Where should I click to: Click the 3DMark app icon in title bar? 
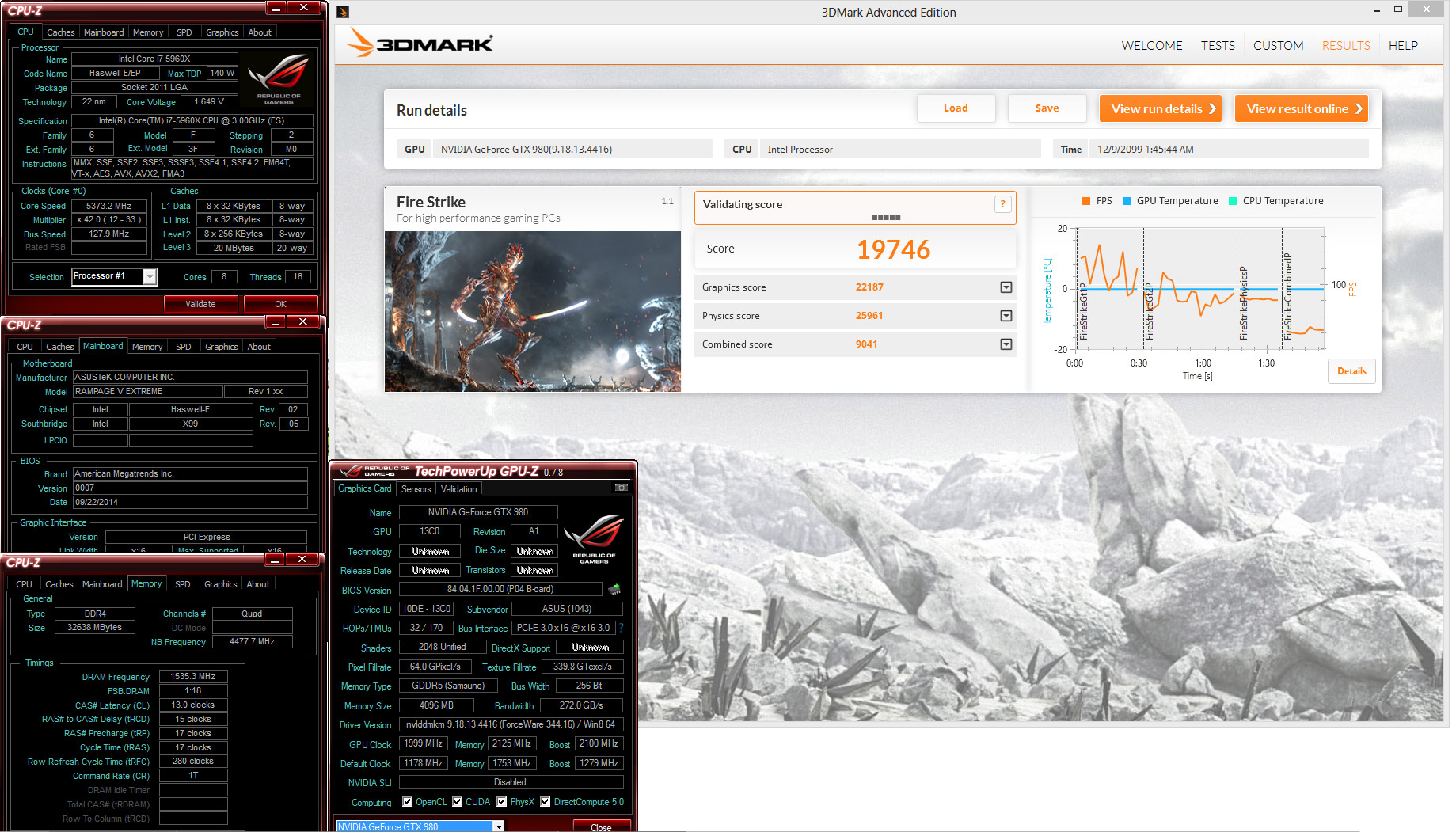point(343,12)
